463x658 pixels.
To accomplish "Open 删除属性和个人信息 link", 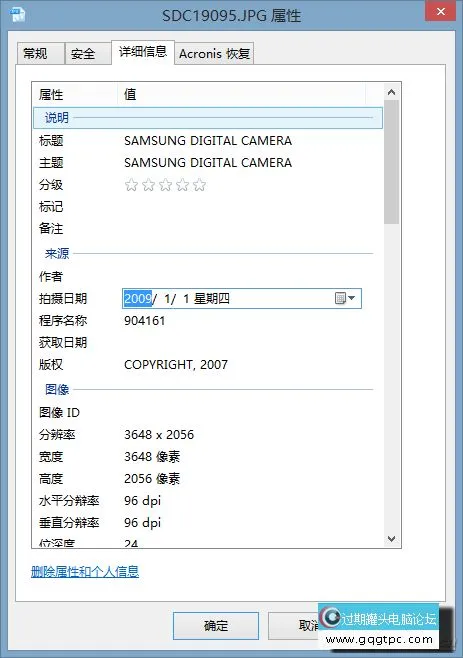I will (85, 572).
